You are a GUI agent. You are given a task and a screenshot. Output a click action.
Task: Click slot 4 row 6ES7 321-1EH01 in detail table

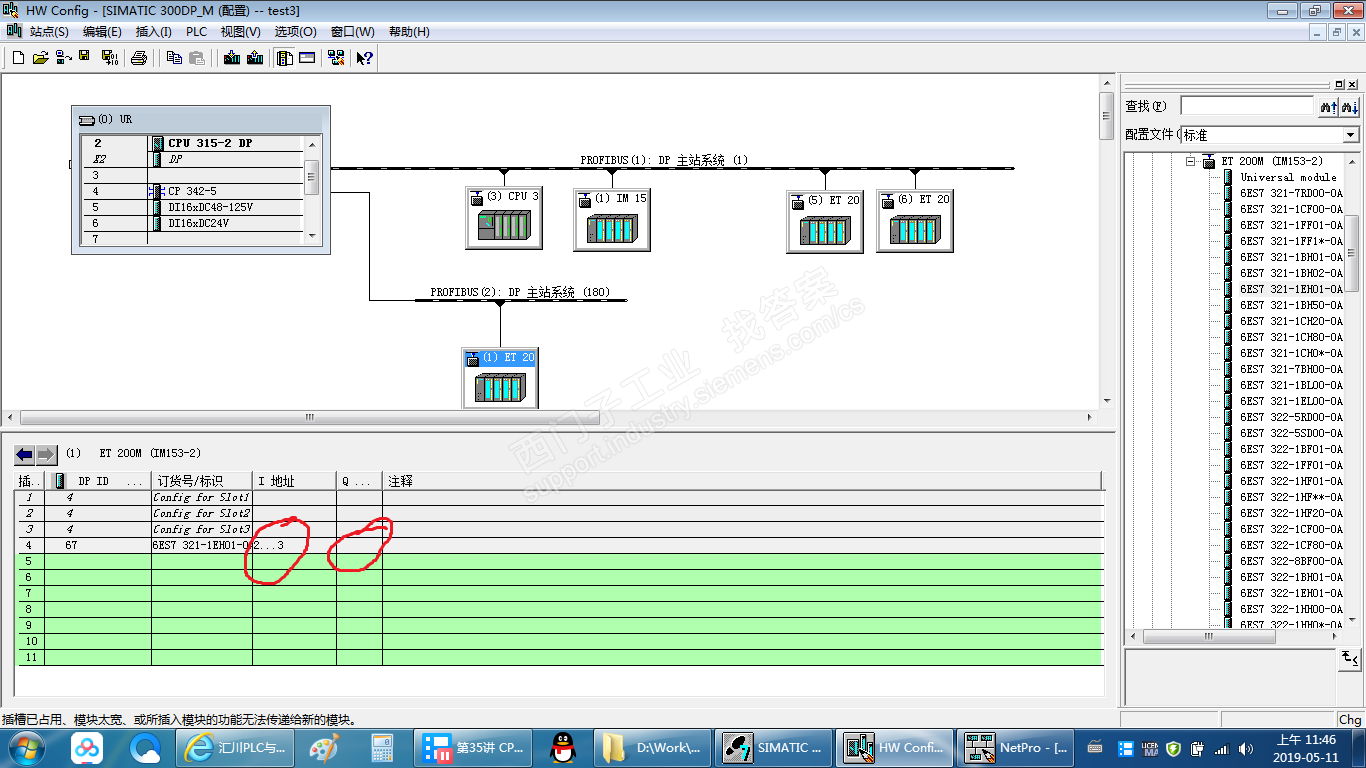[x=559, y=545]
